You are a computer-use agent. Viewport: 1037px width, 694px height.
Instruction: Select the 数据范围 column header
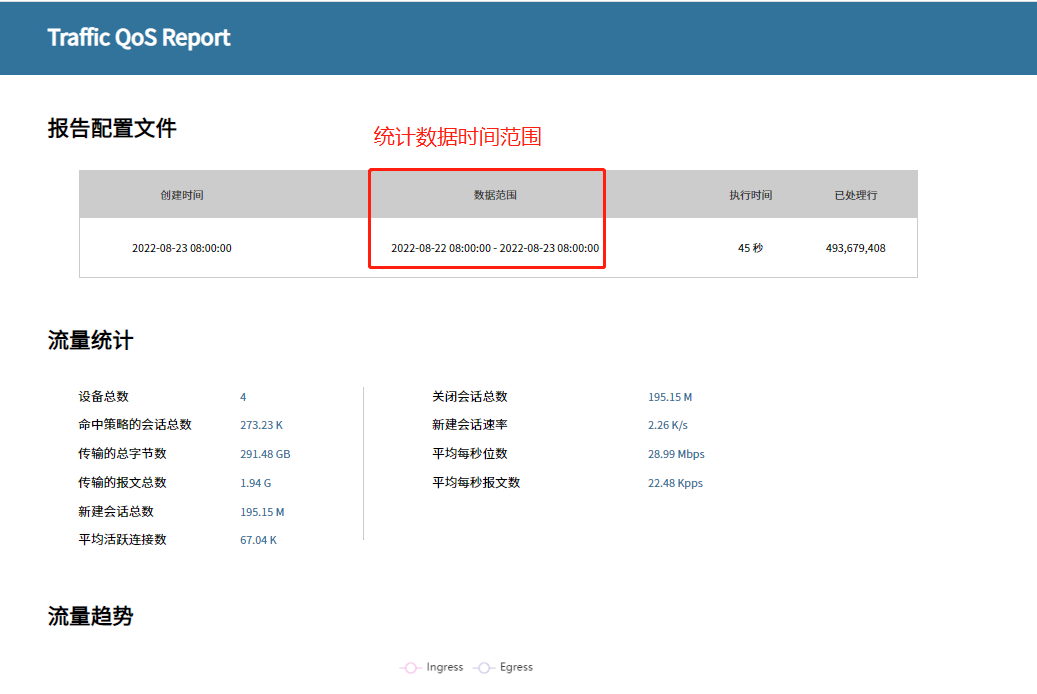click(495, 195)
